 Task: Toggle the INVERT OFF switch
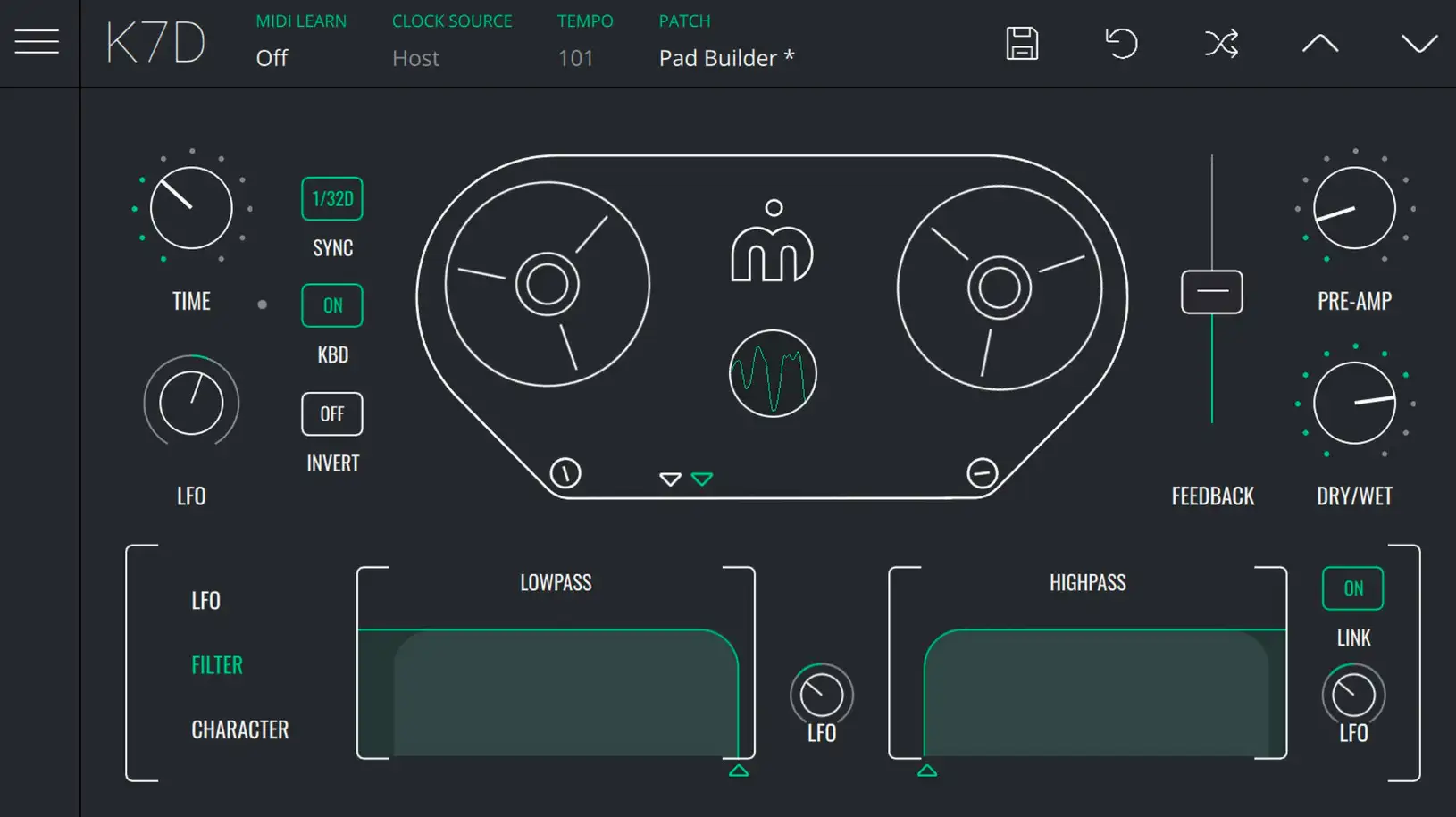pos(332,414)
